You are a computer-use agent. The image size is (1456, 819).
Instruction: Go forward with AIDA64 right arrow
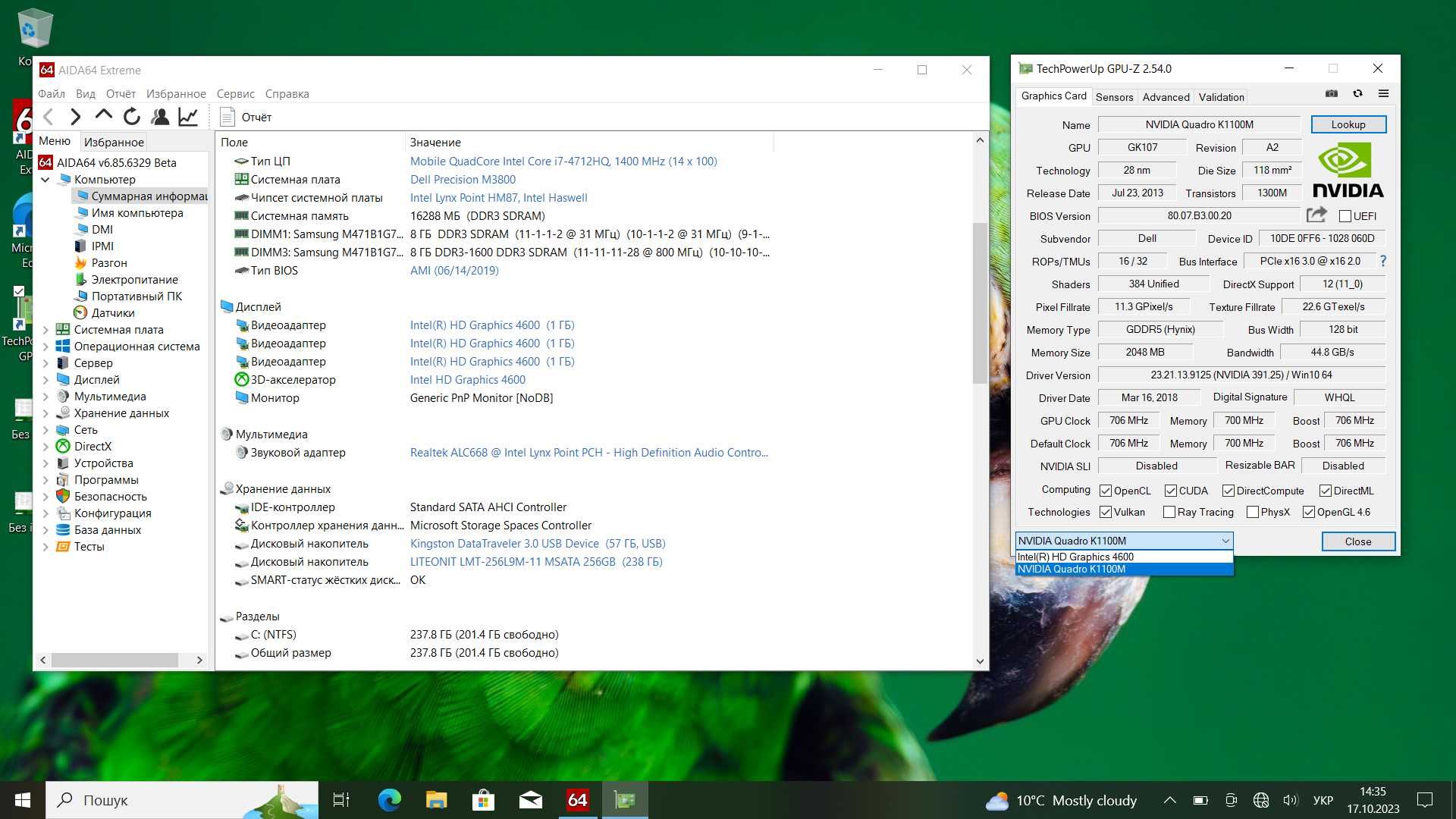pos(75,117)
